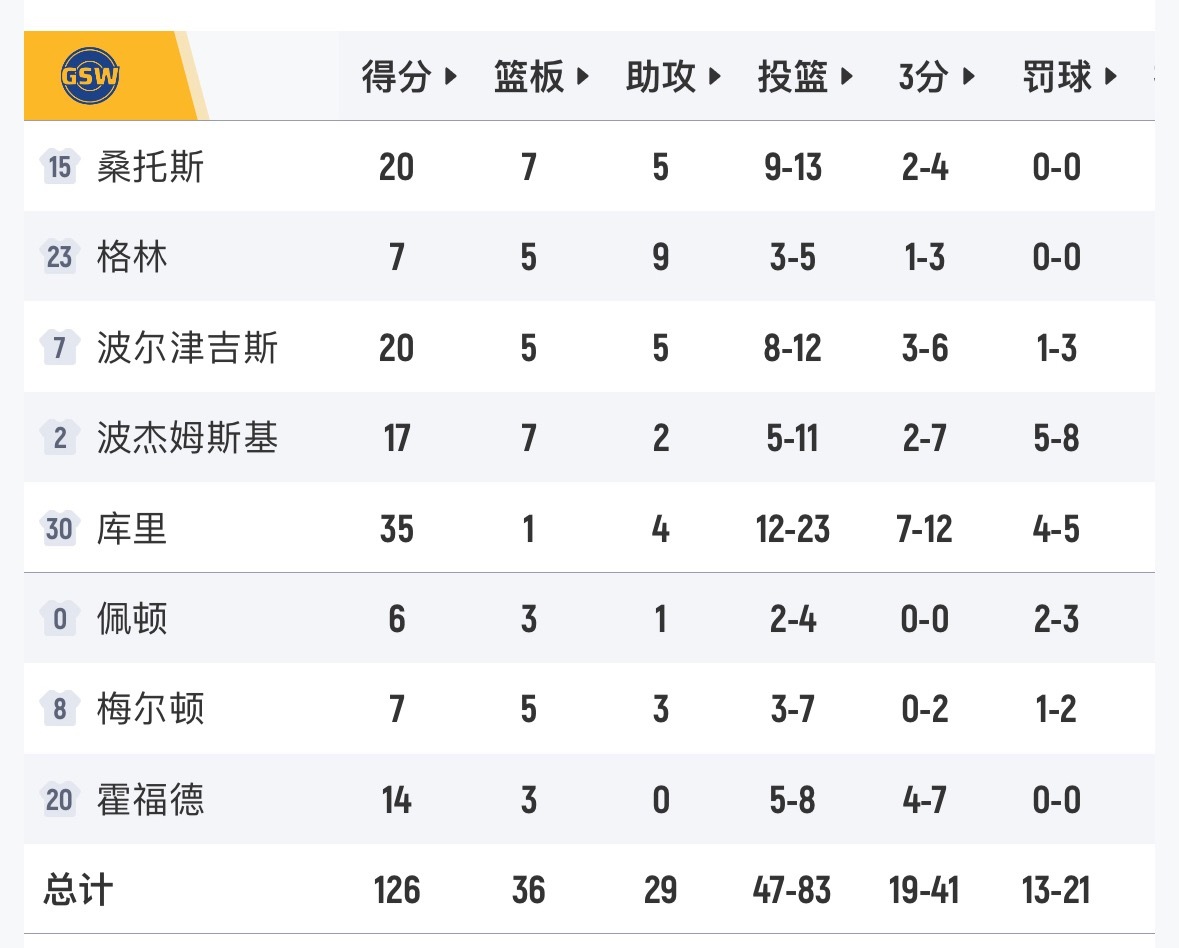Click the GSW team logo
Image resolution: width=1179 pixels, height=948 pixels.
(90, 77)
